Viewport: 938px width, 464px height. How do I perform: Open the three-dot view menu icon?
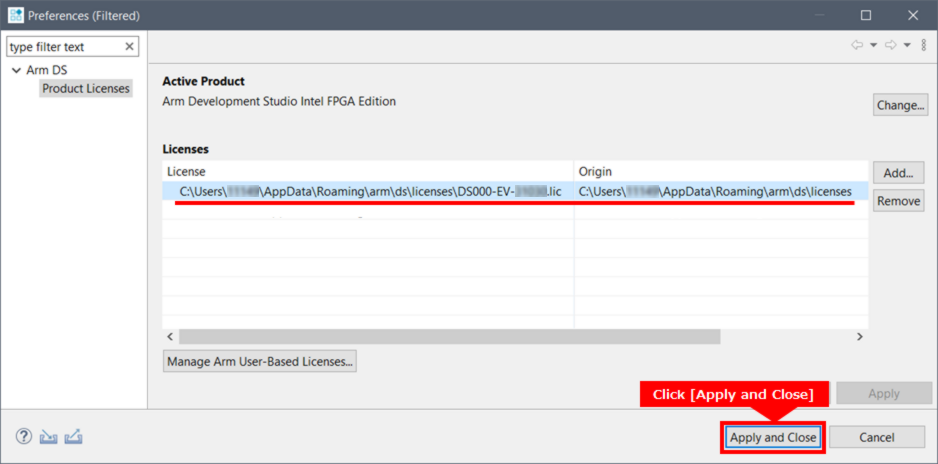[x=923, y=46]
